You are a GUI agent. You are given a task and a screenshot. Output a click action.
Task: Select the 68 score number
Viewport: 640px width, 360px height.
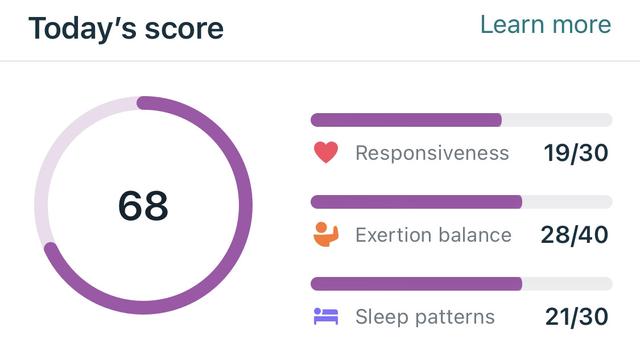click(143, 206)
